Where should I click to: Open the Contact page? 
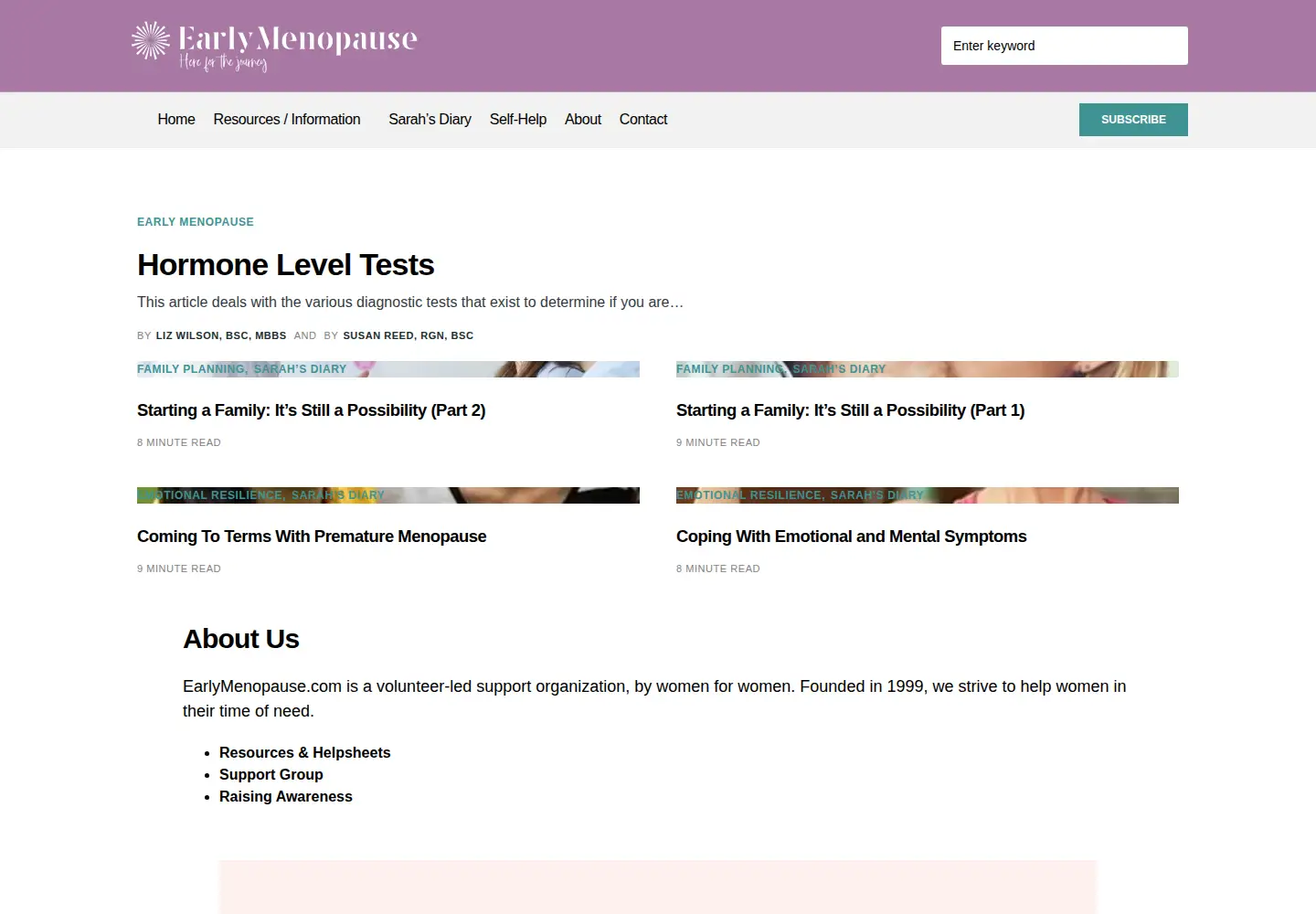click(643, 120)
